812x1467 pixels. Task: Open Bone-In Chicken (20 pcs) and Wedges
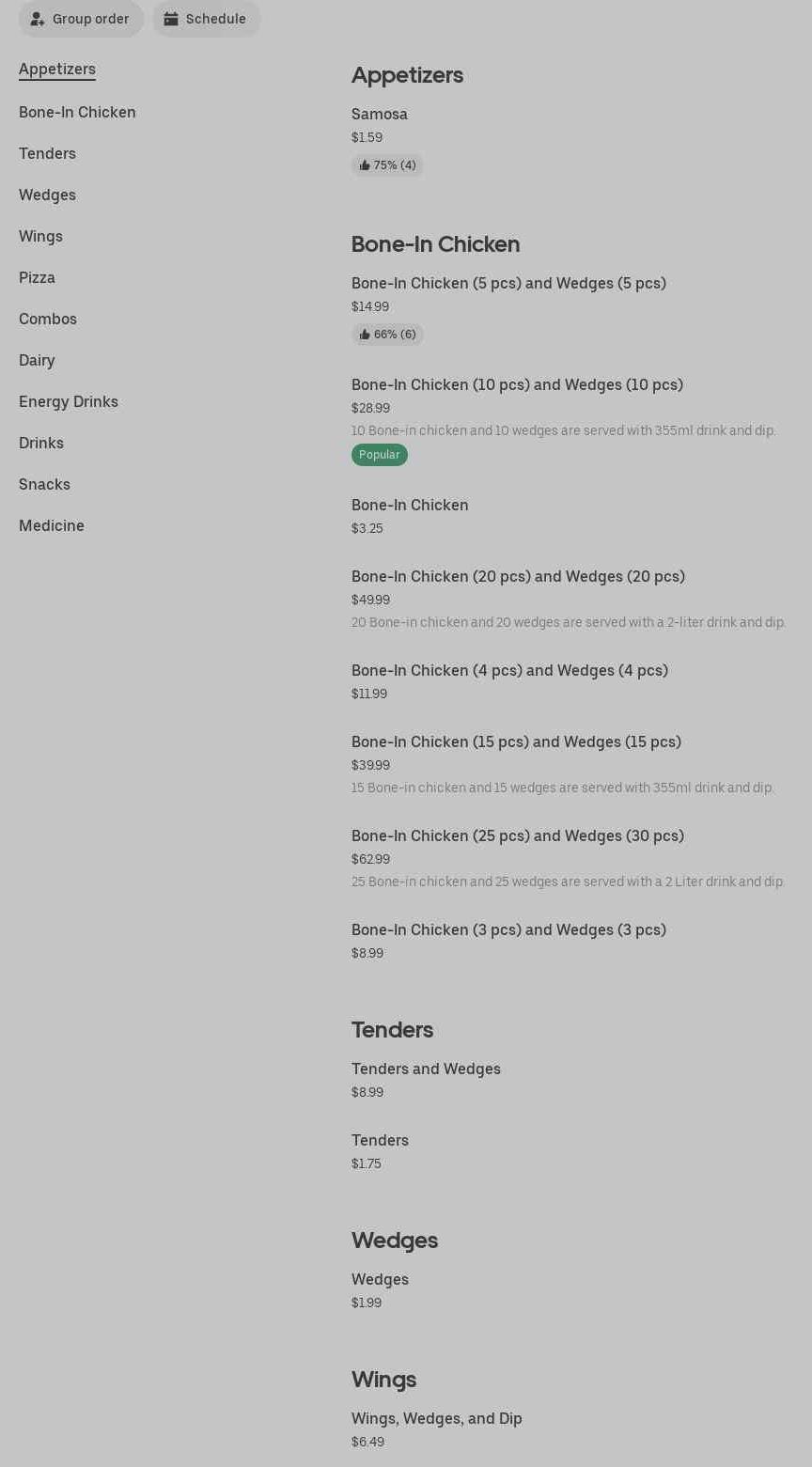(518, 577)
